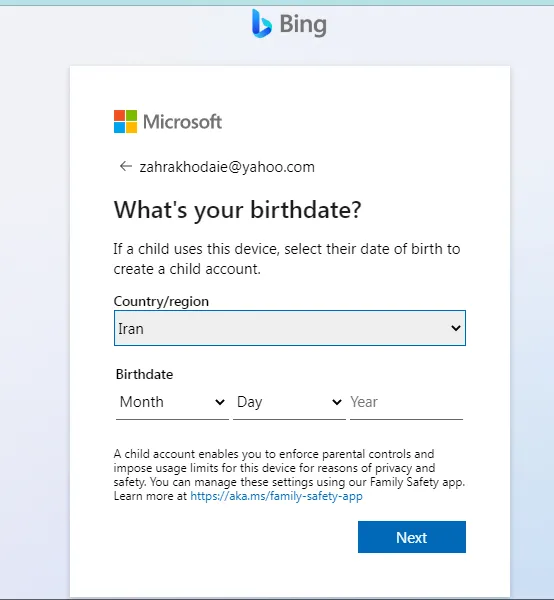Click the Bing logo icon
Screen dimensions: 554x600
point(262,24)
